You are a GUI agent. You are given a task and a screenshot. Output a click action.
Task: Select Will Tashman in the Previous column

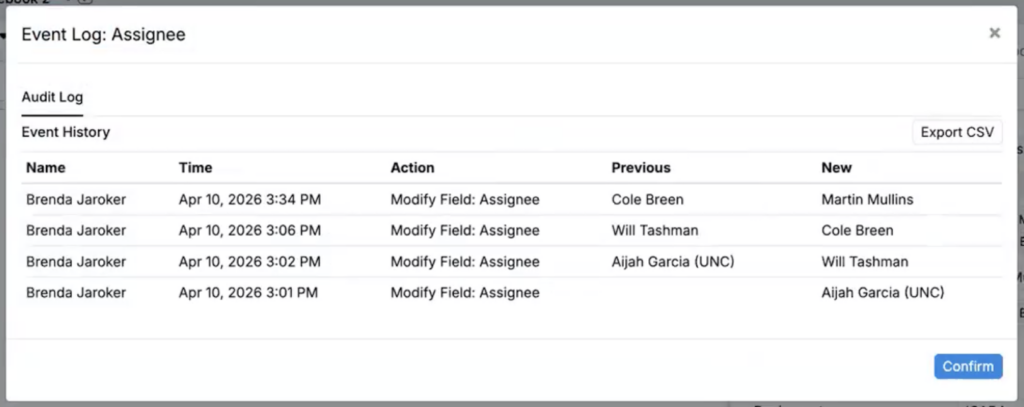click(655, 230)
